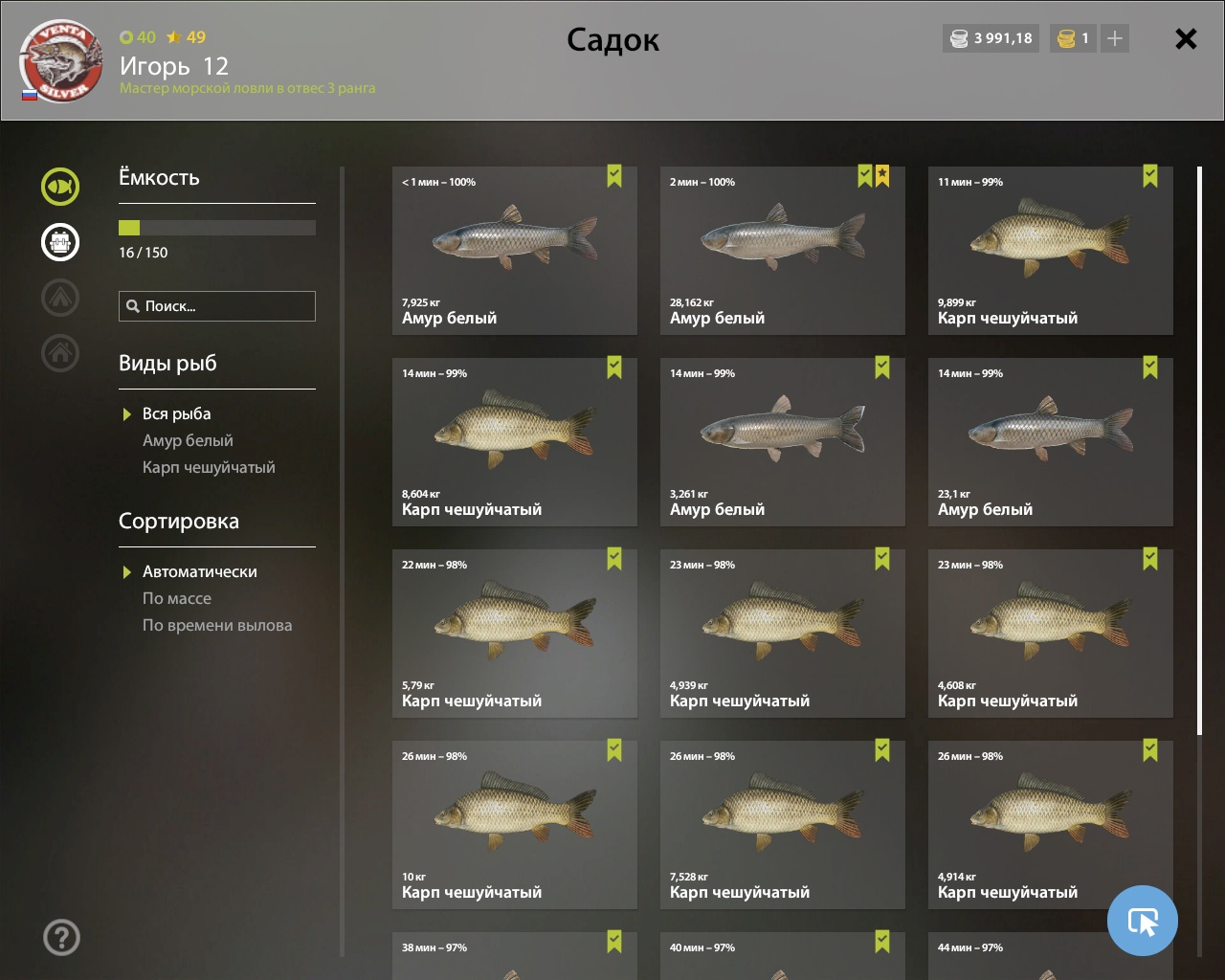Select the second round cage sidebar icon

60,242
